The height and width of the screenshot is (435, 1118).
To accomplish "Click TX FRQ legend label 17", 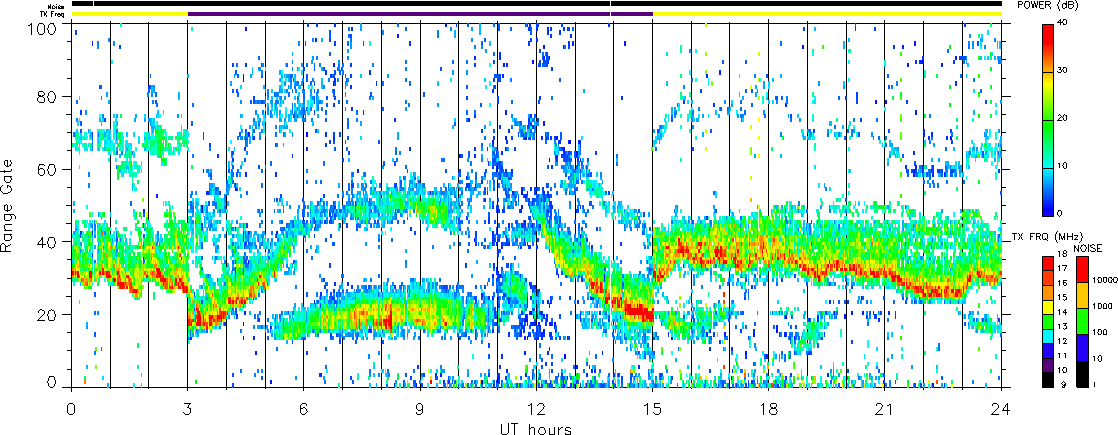I will pyautogui.click(x=1062, y=268).
